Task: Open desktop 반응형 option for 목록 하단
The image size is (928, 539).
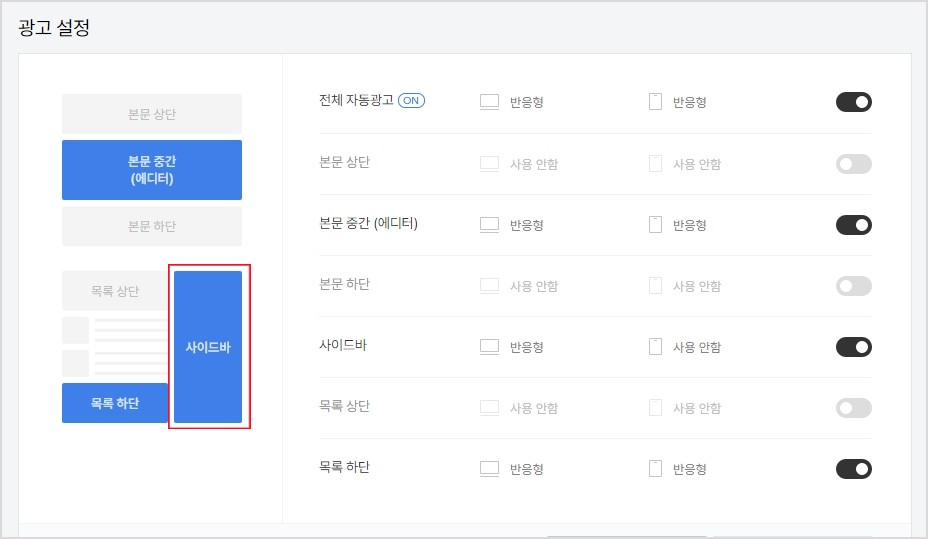Action: click(x=527, y=469)
